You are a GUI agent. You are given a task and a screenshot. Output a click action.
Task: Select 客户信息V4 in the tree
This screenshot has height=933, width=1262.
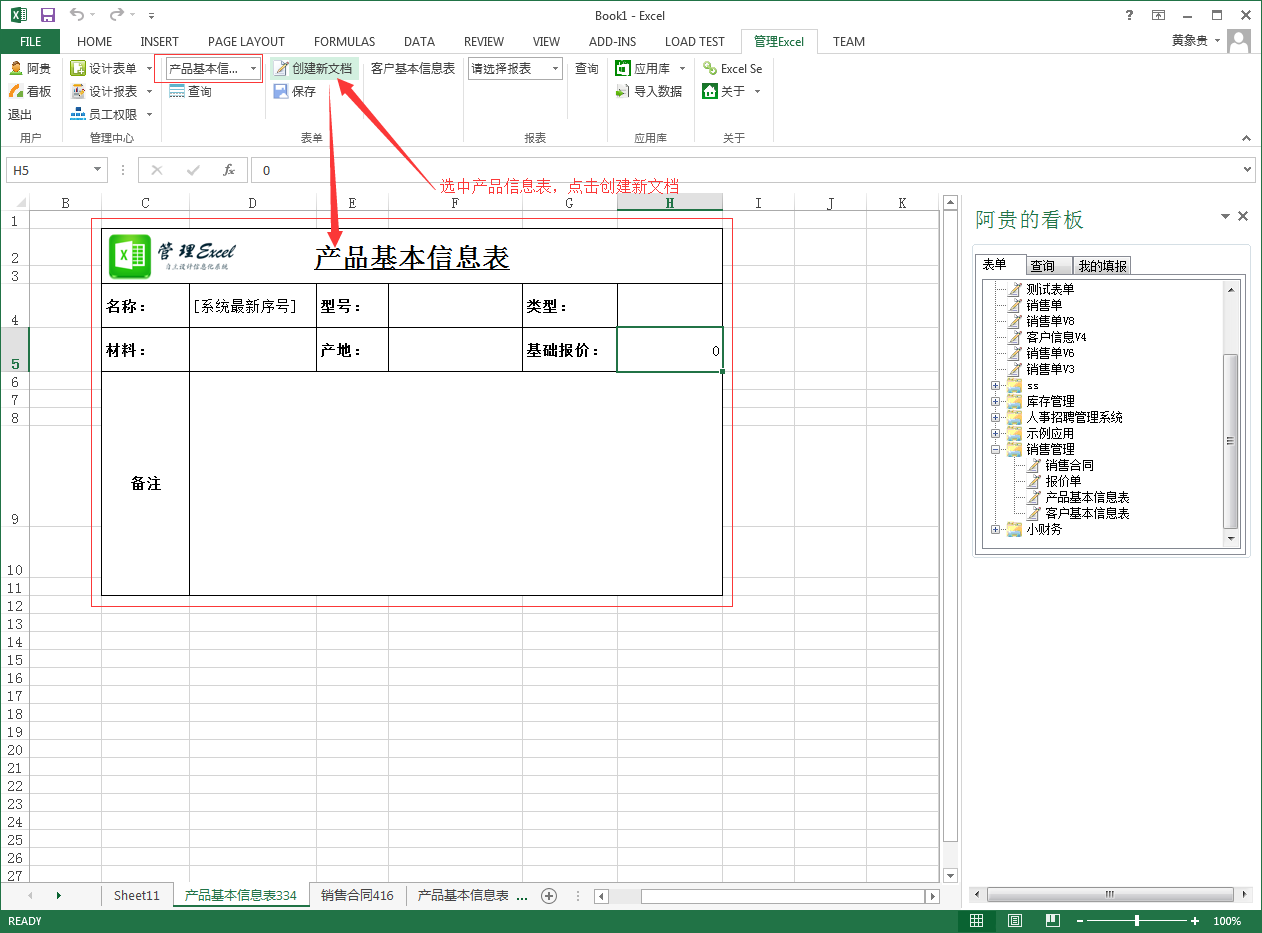point(1056,337)
